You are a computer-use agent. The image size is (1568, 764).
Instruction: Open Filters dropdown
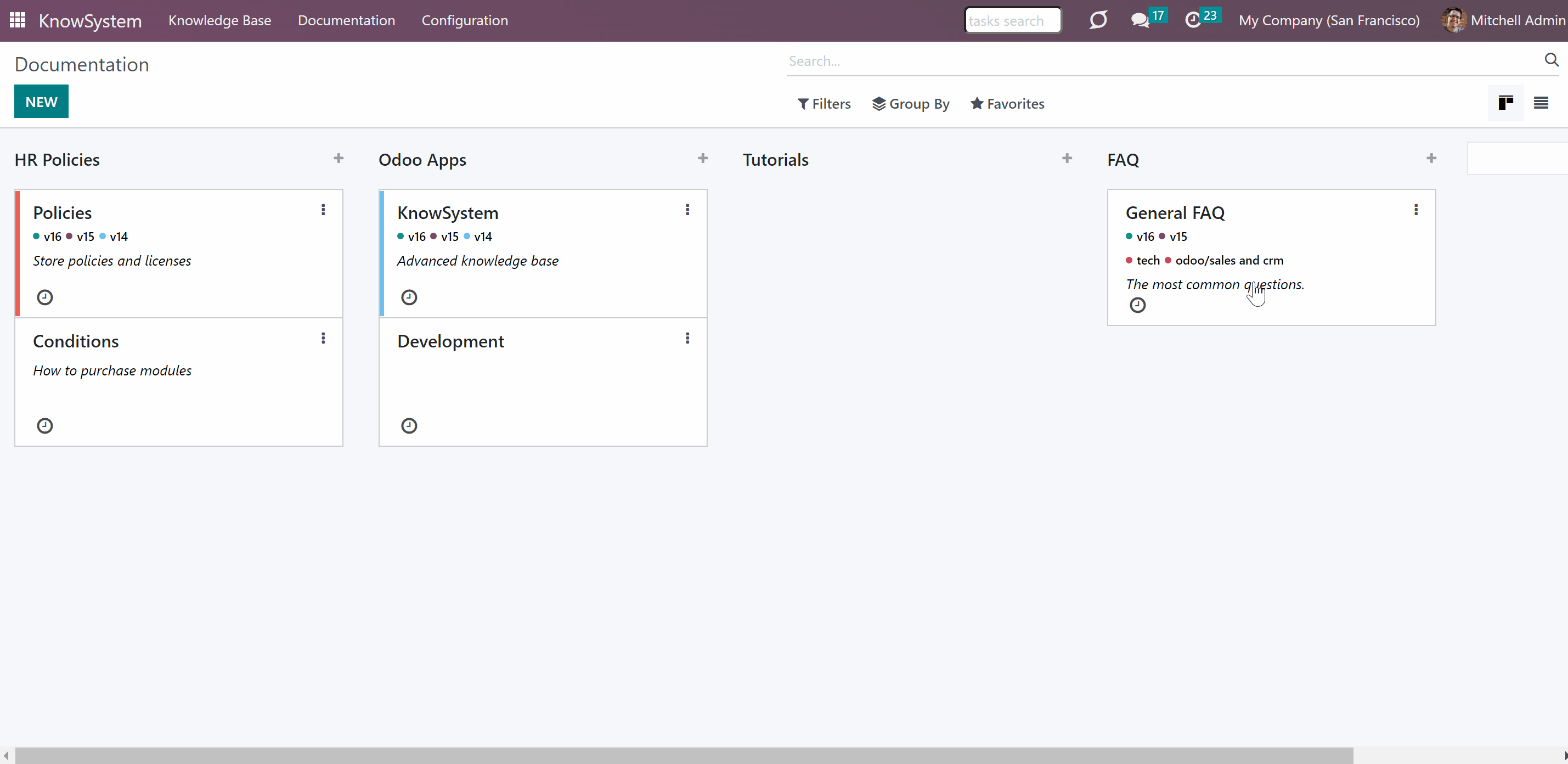coord(824,104)
